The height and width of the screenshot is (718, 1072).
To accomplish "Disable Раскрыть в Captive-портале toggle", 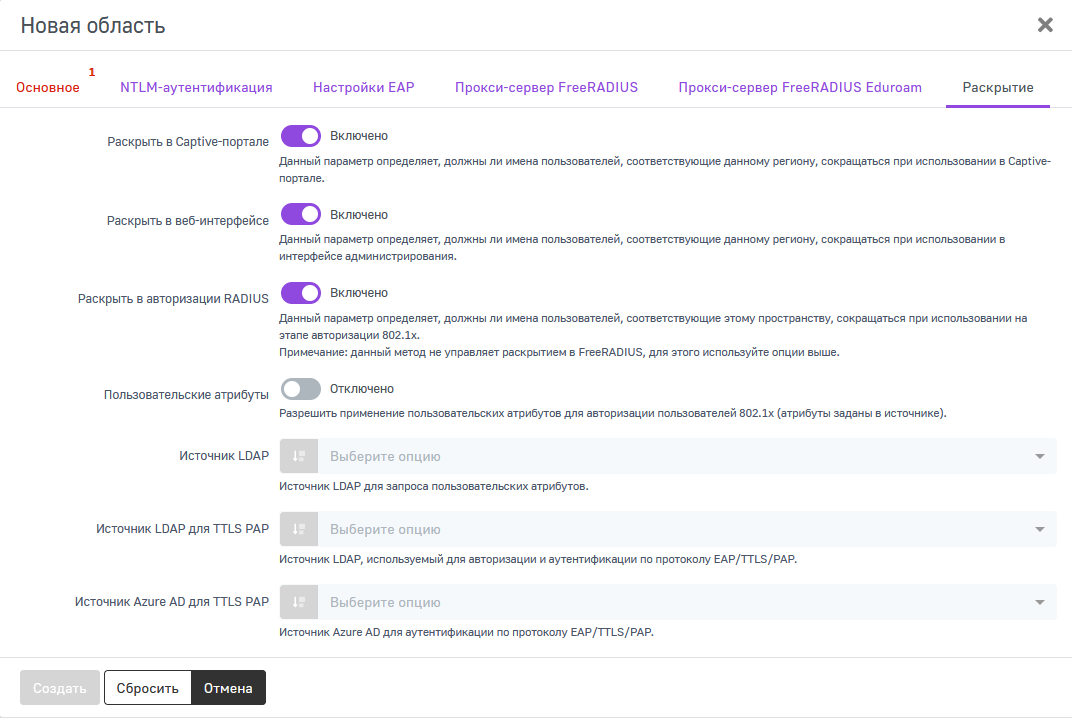I will tap(300, 136).
